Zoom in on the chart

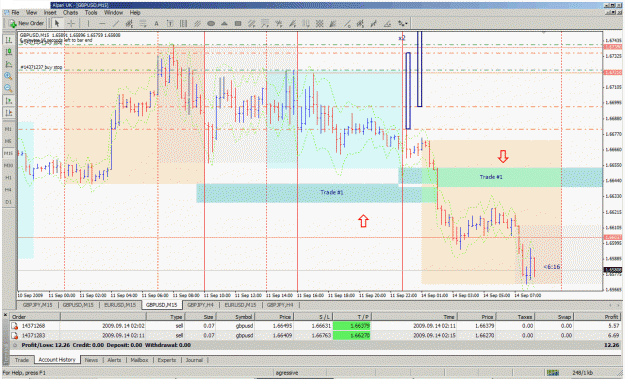[8, 76]
